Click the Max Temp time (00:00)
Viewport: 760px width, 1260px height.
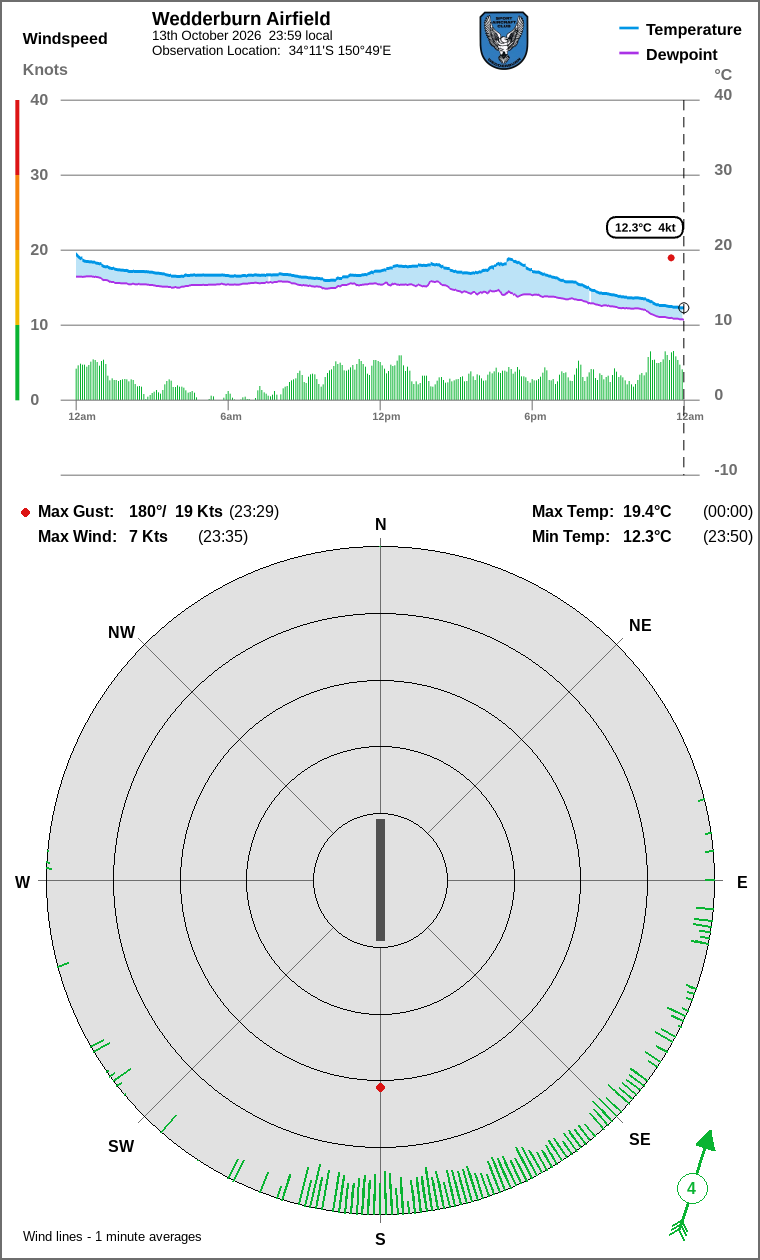click(728, 511)
